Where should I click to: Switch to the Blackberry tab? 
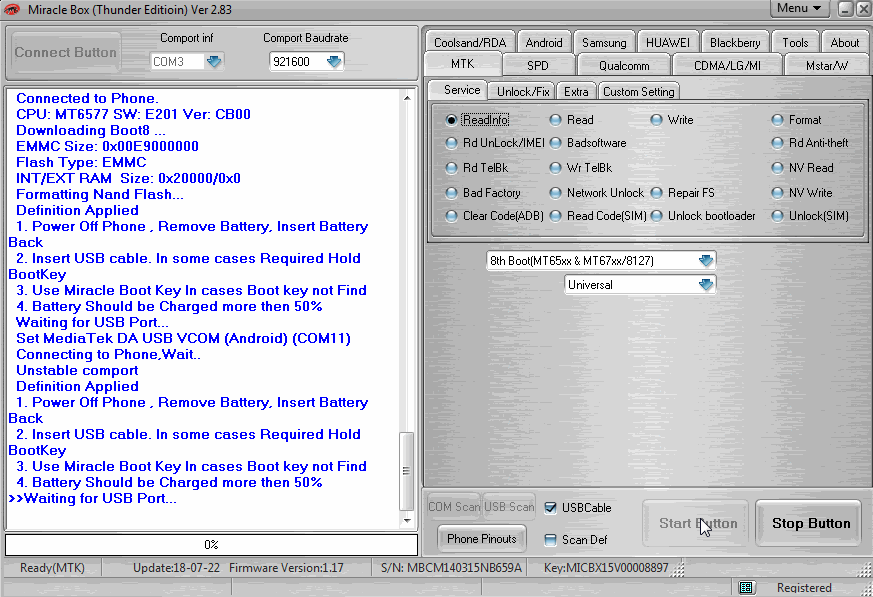735,42
